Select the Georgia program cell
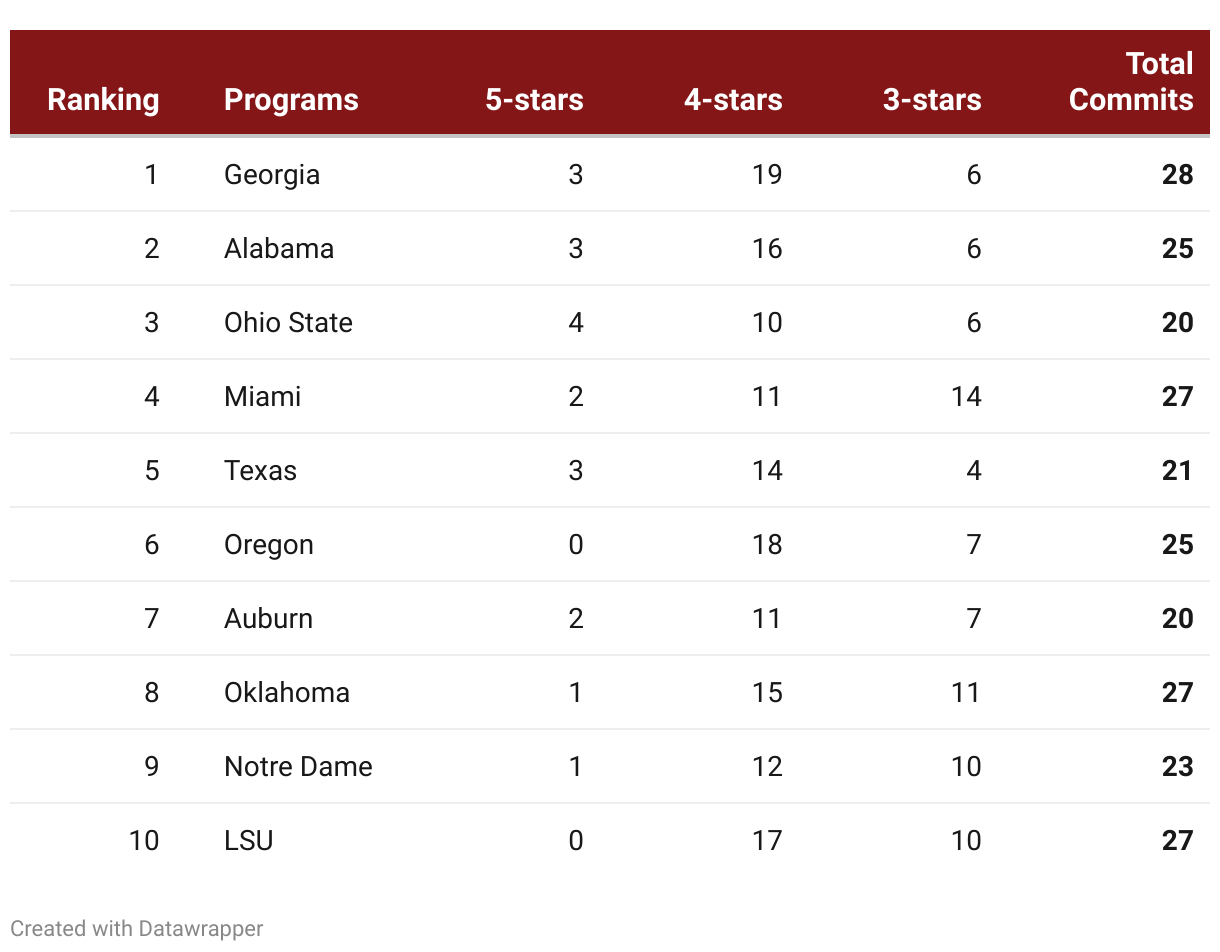 click(x=272, y=175)
